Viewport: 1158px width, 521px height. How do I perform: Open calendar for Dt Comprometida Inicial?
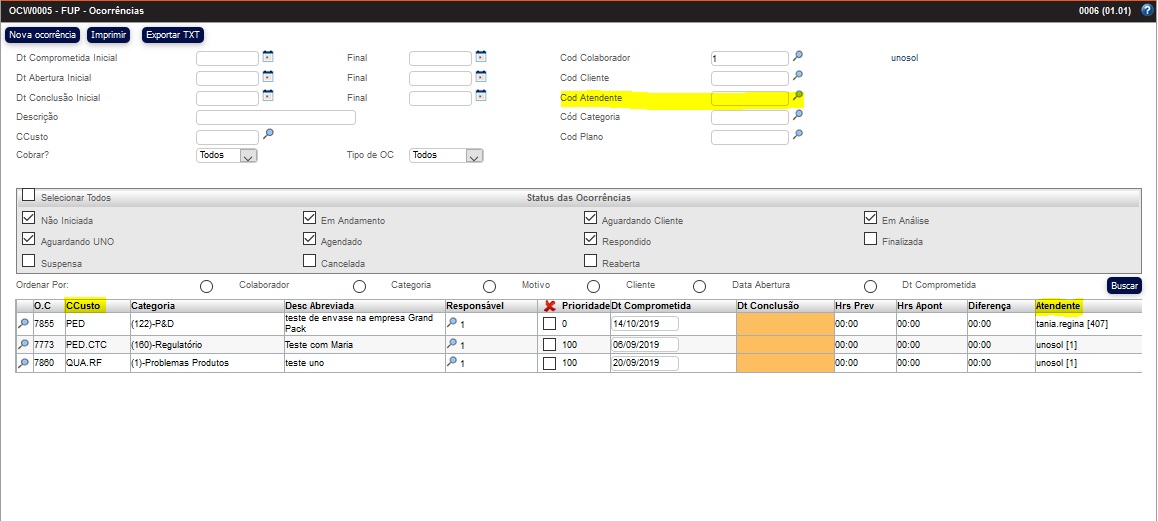pos(268,57)
